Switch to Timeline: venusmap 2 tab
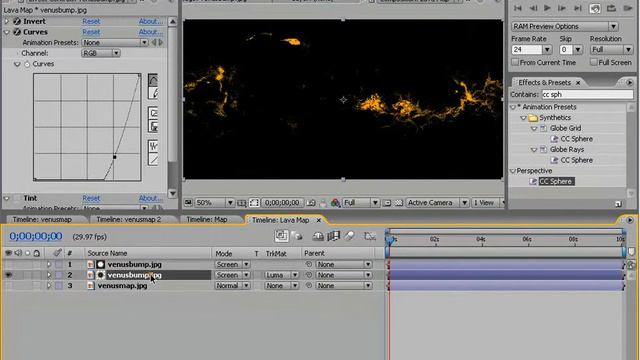640x360 pixels. [129, 220]
